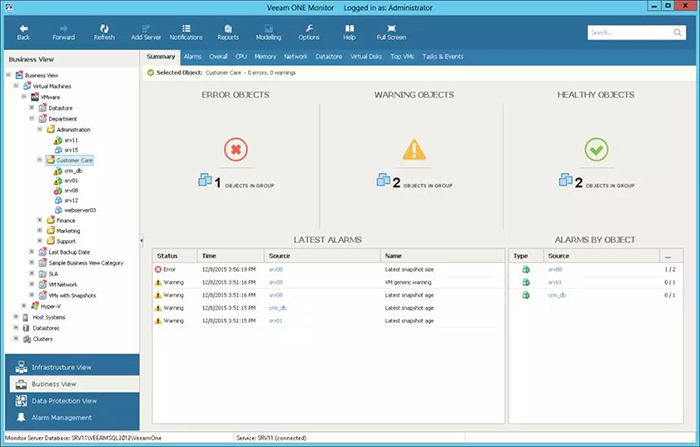Screen dimensions: 700x447
Task: Open the Add Server tool
Action: [144, 31]
